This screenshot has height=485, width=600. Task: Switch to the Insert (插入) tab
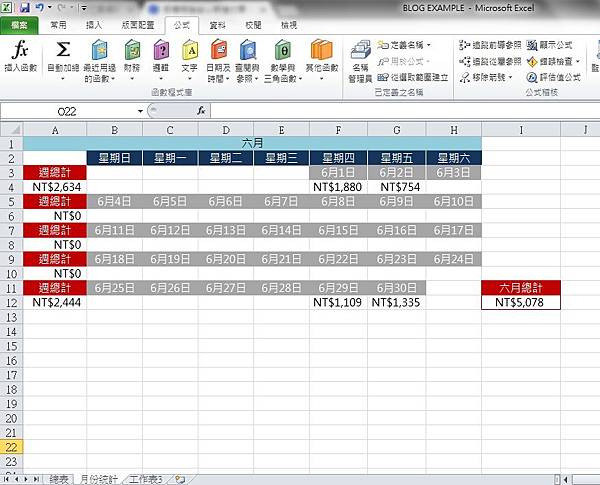click(x=94, y=25)
